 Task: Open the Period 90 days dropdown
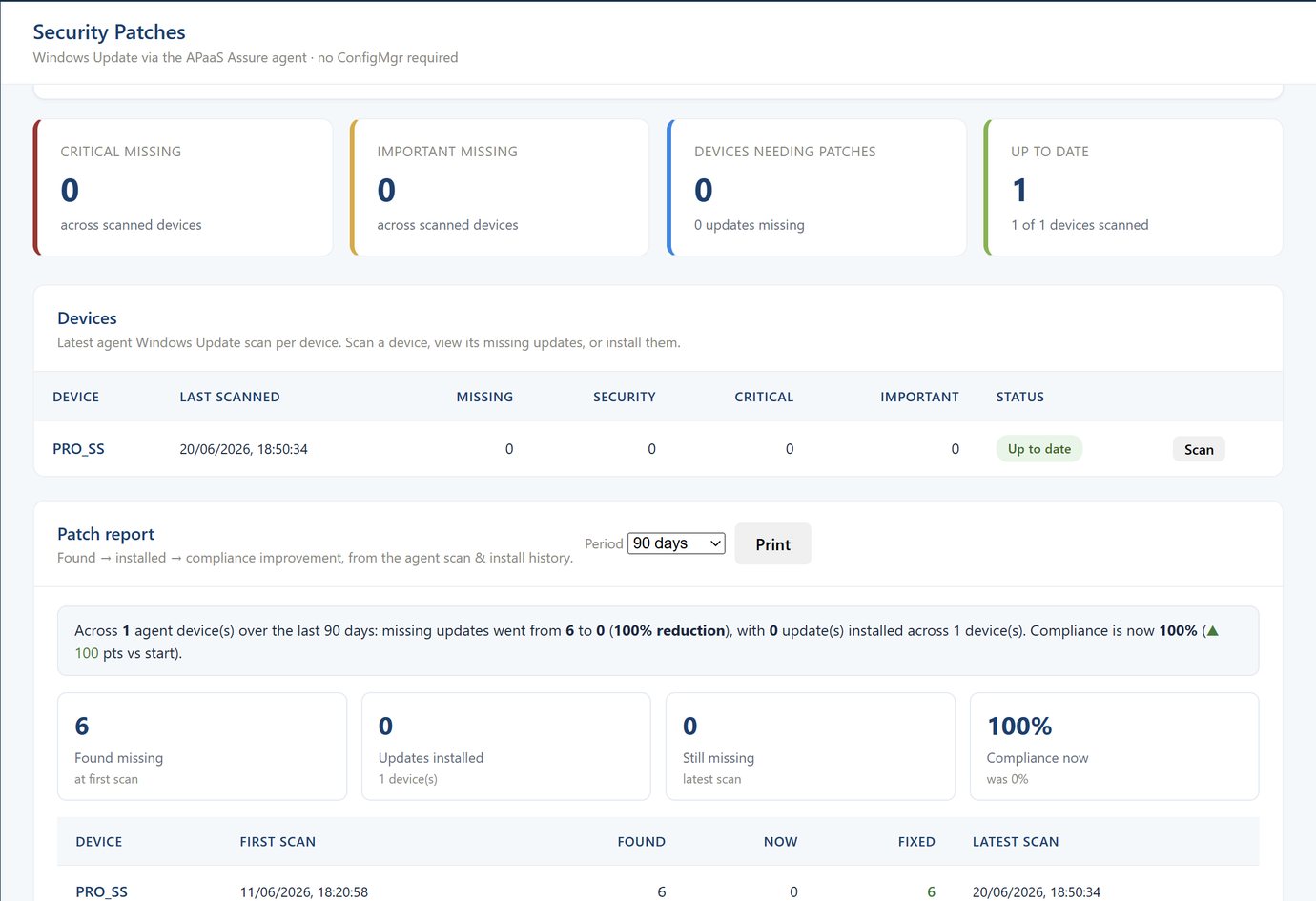tap(676, 543)
